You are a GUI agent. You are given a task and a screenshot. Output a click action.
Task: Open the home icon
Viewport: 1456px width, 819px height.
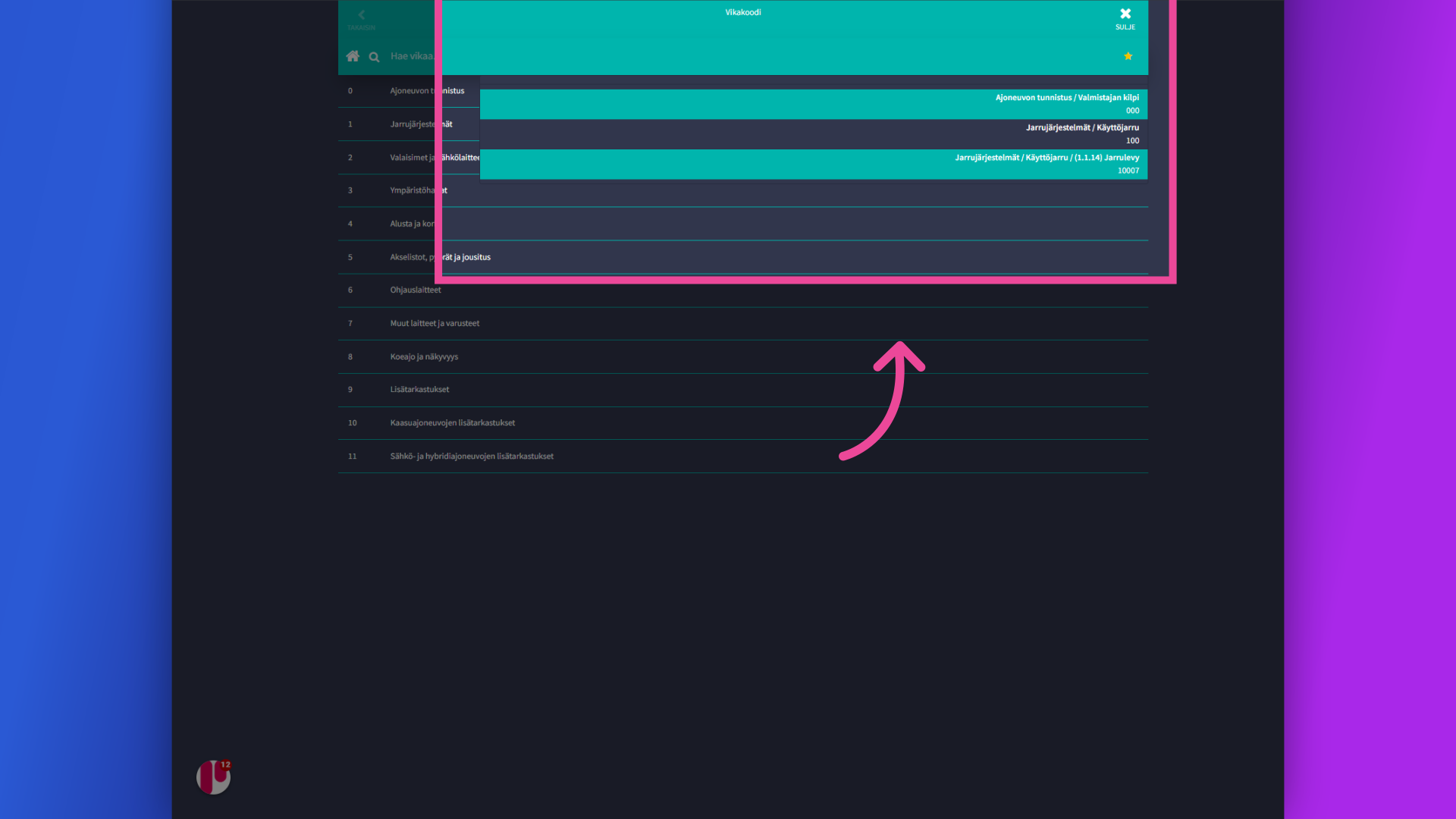pos(353,56)
